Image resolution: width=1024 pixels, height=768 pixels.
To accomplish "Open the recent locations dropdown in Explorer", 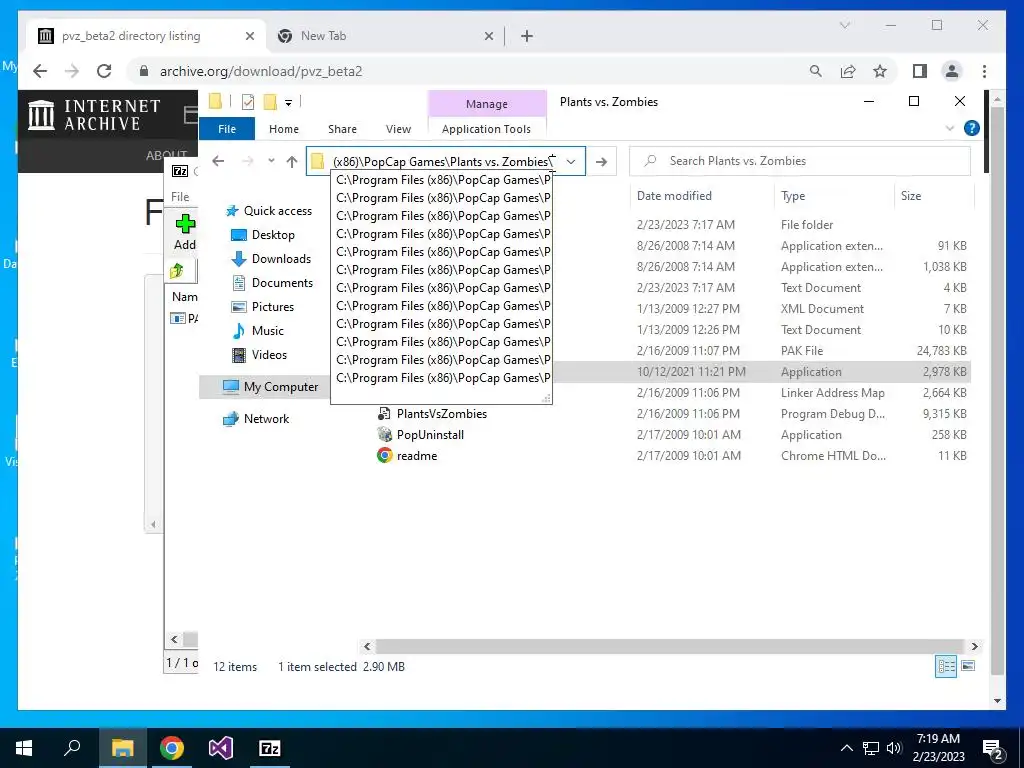I will [x=271, y=161].
